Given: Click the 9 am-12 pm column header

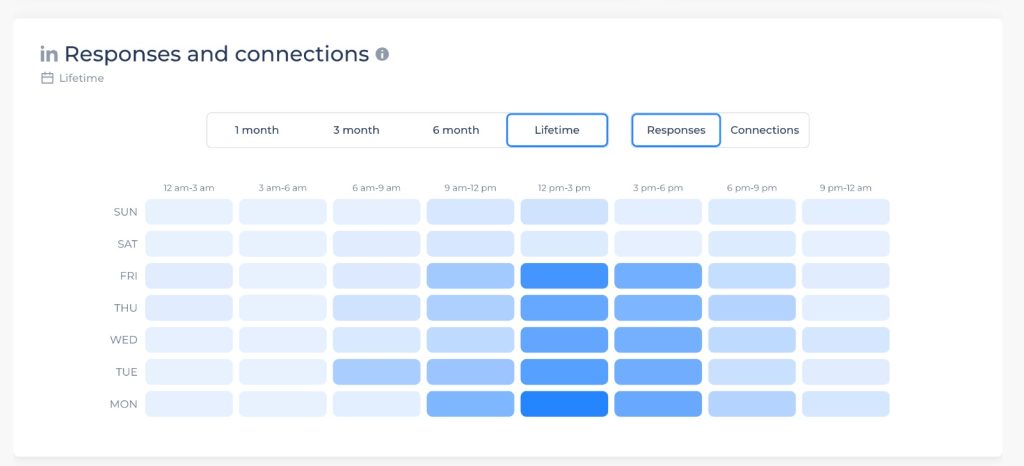Looking at the screenshot, I should click(x=470, y=188).
